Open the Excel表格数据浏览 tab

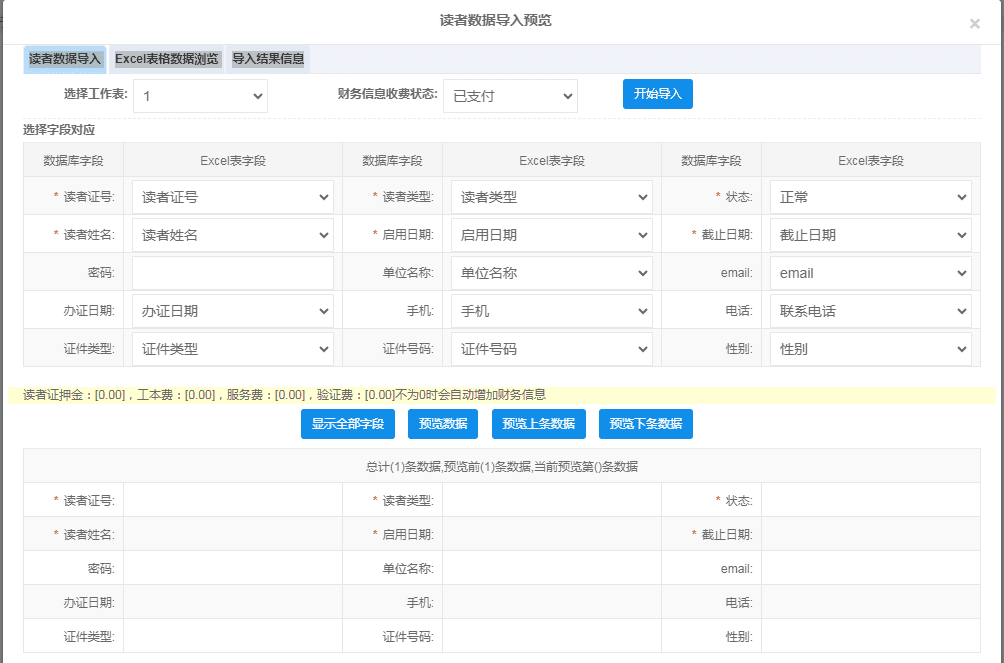point(166,59)
